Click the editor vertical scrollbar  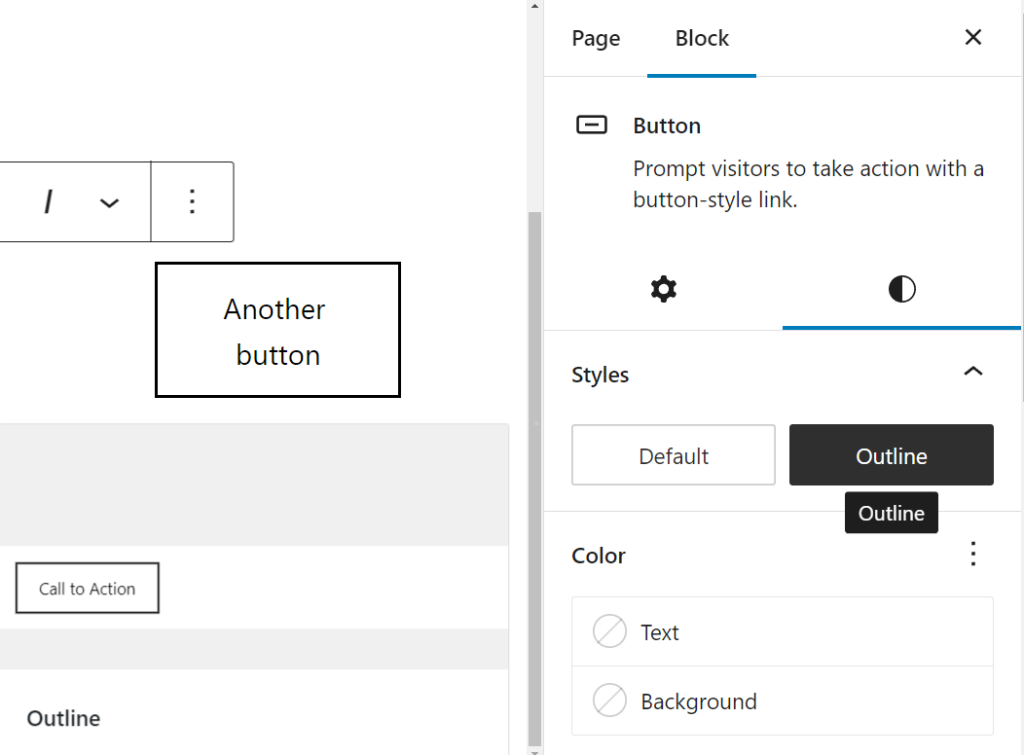tap(535, 477)
